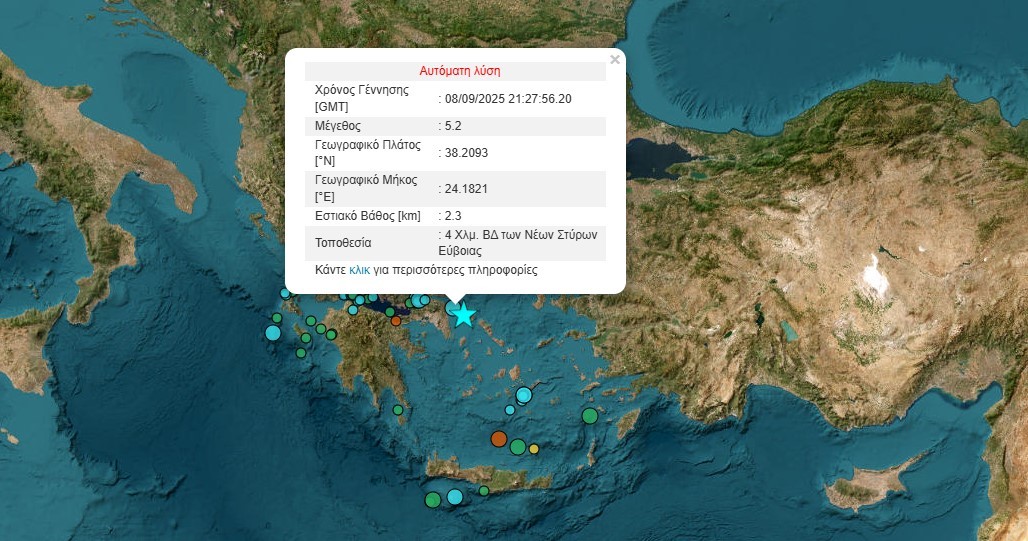
Task: Select the easternmost green marker near Turkey's coast
Action: tap(590, 416)
